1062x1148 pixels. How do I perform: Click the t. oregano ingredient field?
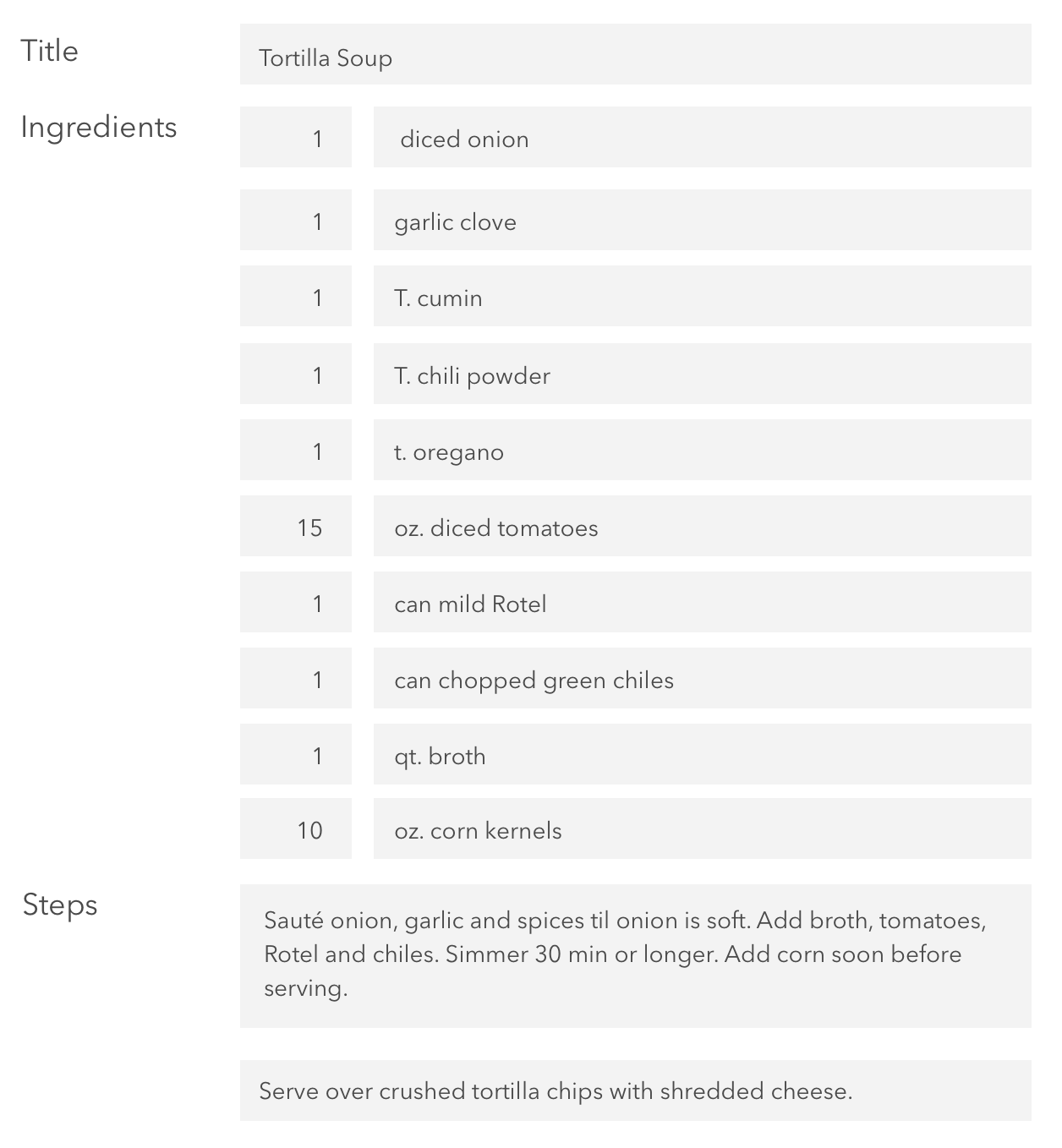coord(702,450)
